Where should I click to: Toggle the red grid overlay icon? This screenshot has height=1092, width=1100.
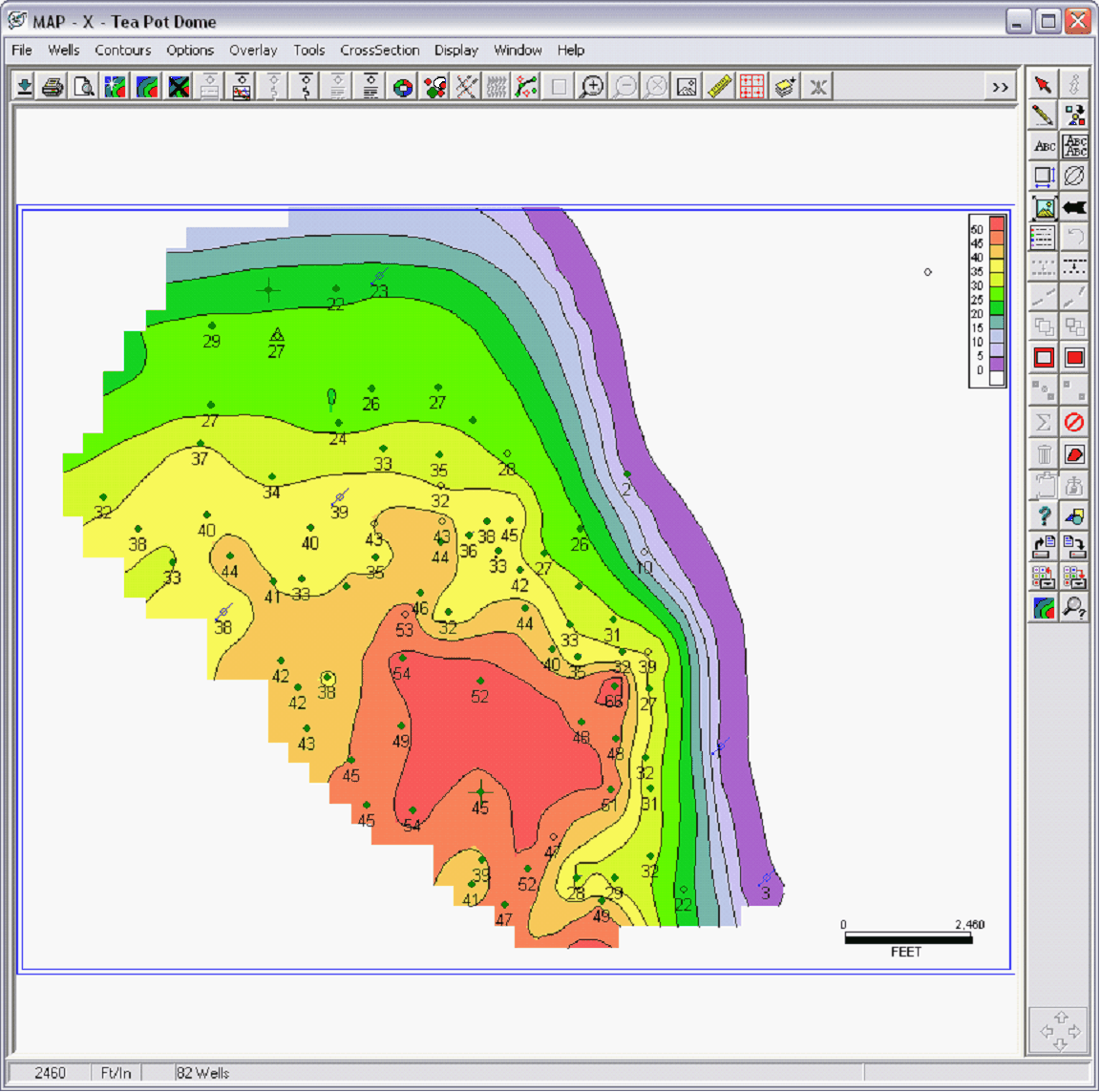(751, 87)
